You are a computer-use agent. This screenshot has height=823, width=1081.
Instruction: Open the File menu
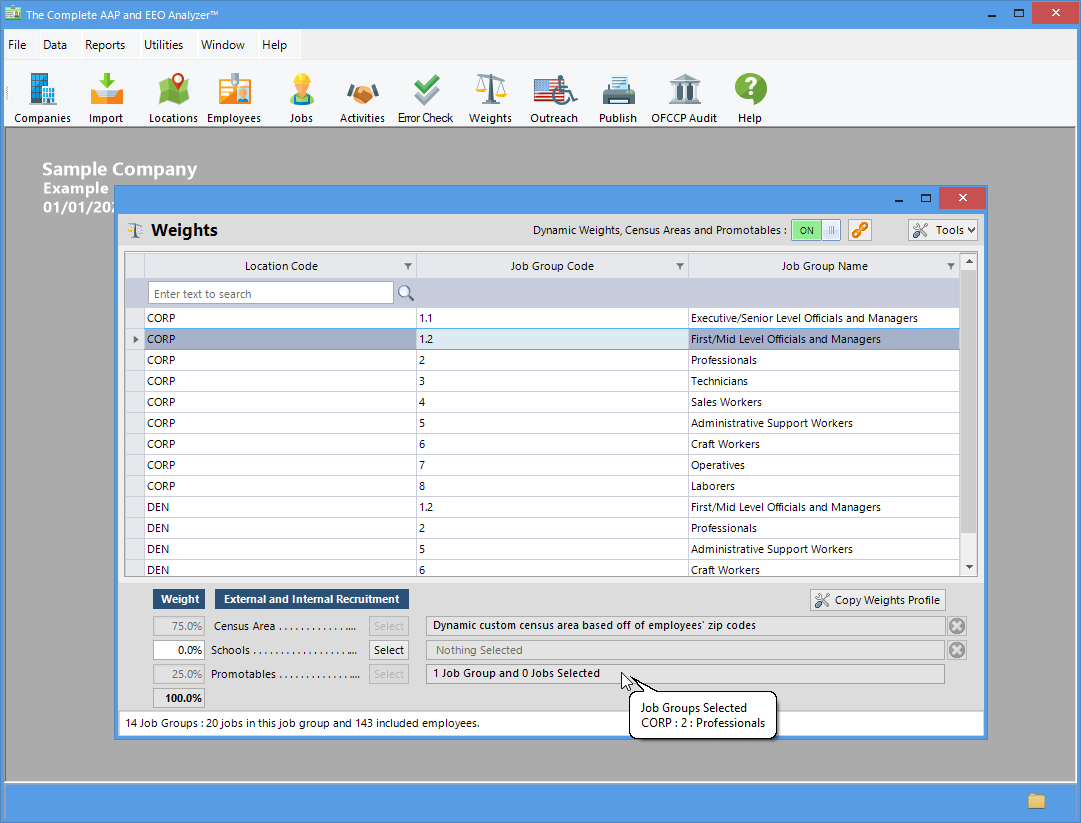pyautogui.click(x=17, y=45)
